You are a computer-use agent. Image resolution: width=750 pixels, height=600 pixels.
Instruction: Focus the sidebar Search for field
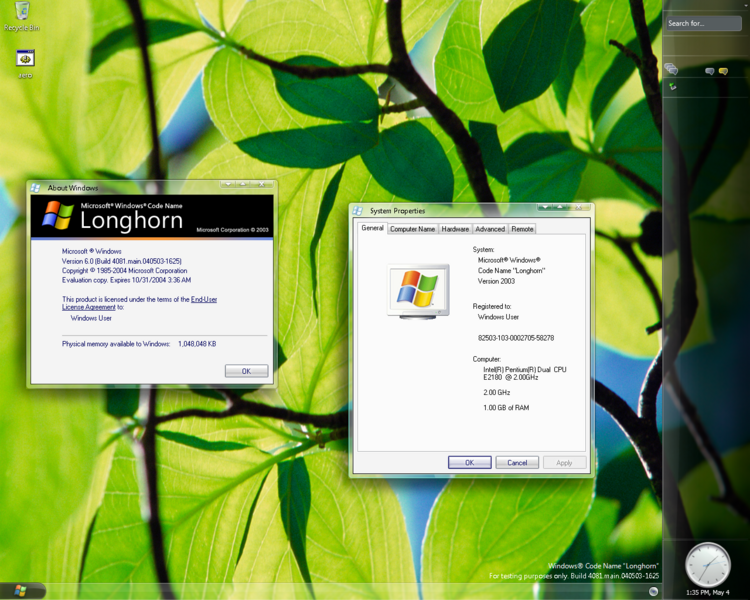(704, 23)
